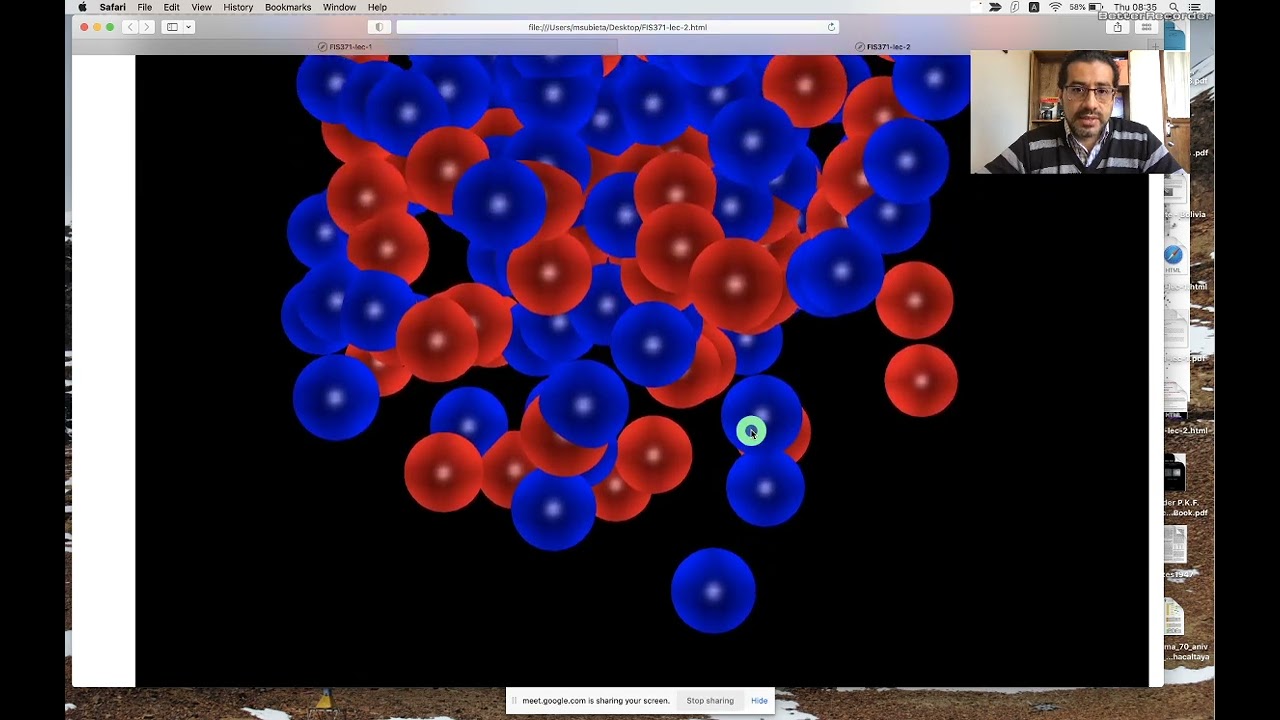Image resolution: width=1280 pixels, height=720 pixels.
Task: Click Stop sharing in the Meet bar
Action: pyautogui.click(x=710, y=701)
